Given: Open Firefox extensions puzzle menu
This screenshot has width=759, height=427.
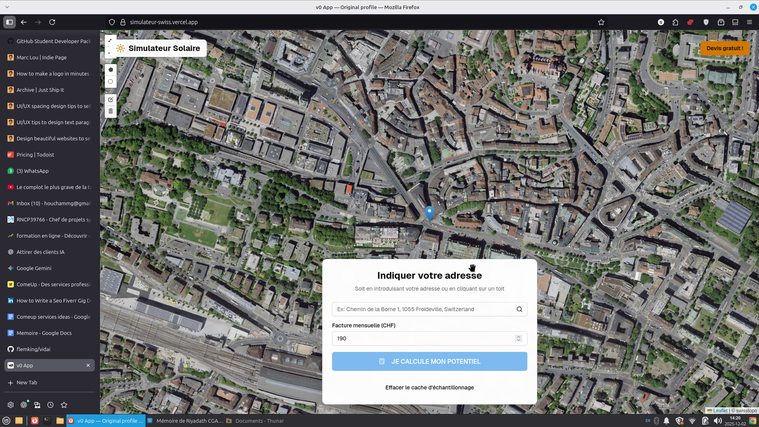Looking at the screenshot, I should pyautogui.click(x=677, y=21).
